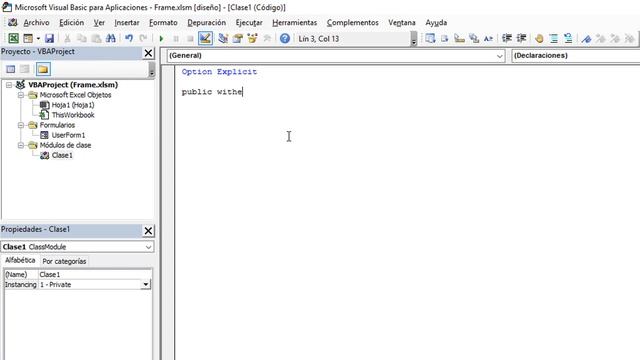Click List Properties/Methods icon in Edit toolbar
640x360 pixels.
pos(430,38)
